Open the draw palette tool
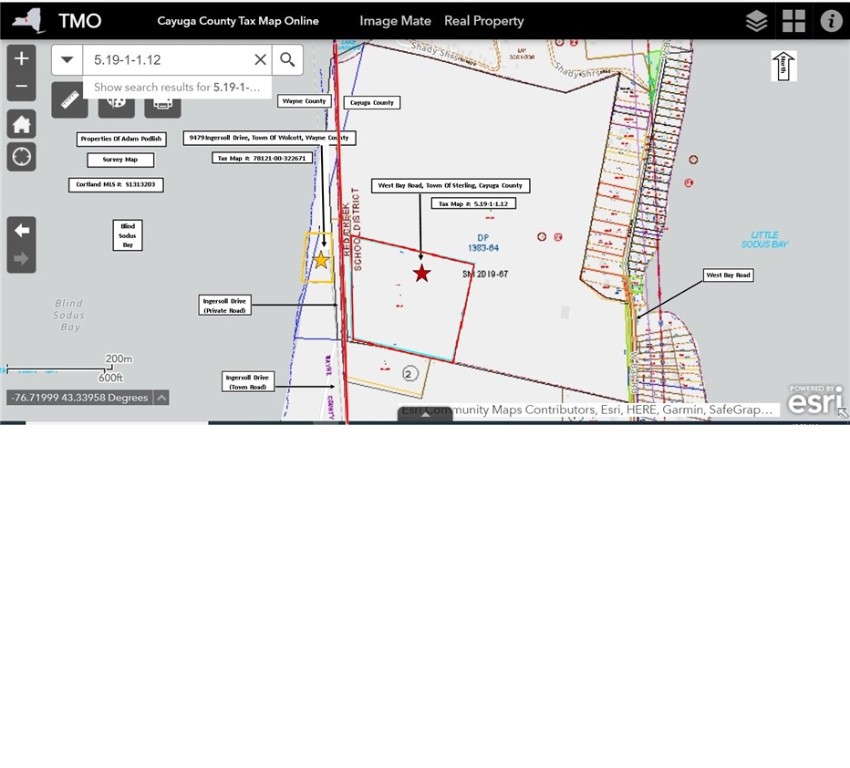Image resolution: width=850 pixels, height=768 pixels. [x=116, y=101]
